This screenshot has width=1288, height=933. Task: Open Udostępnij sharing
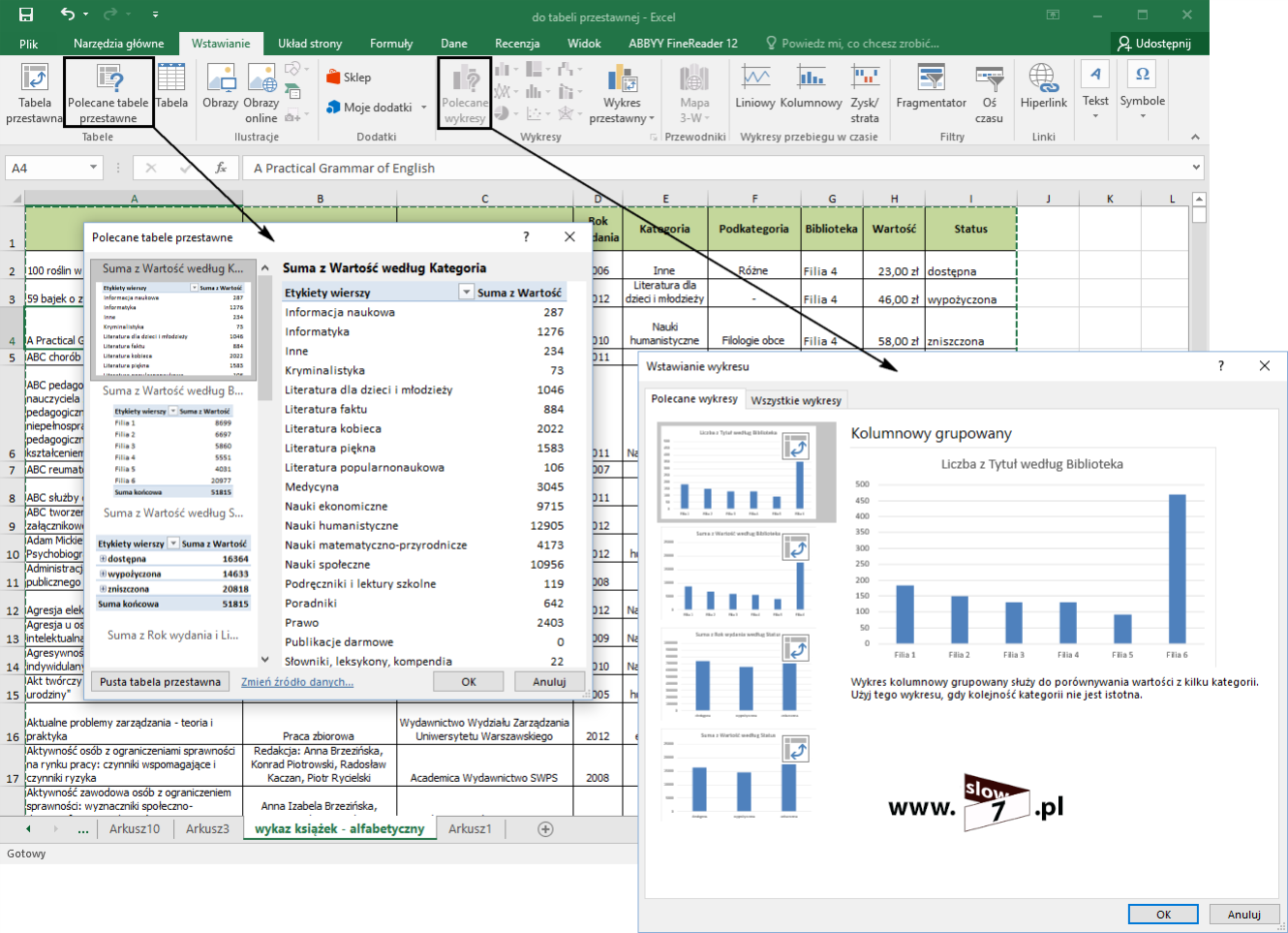1154,44
